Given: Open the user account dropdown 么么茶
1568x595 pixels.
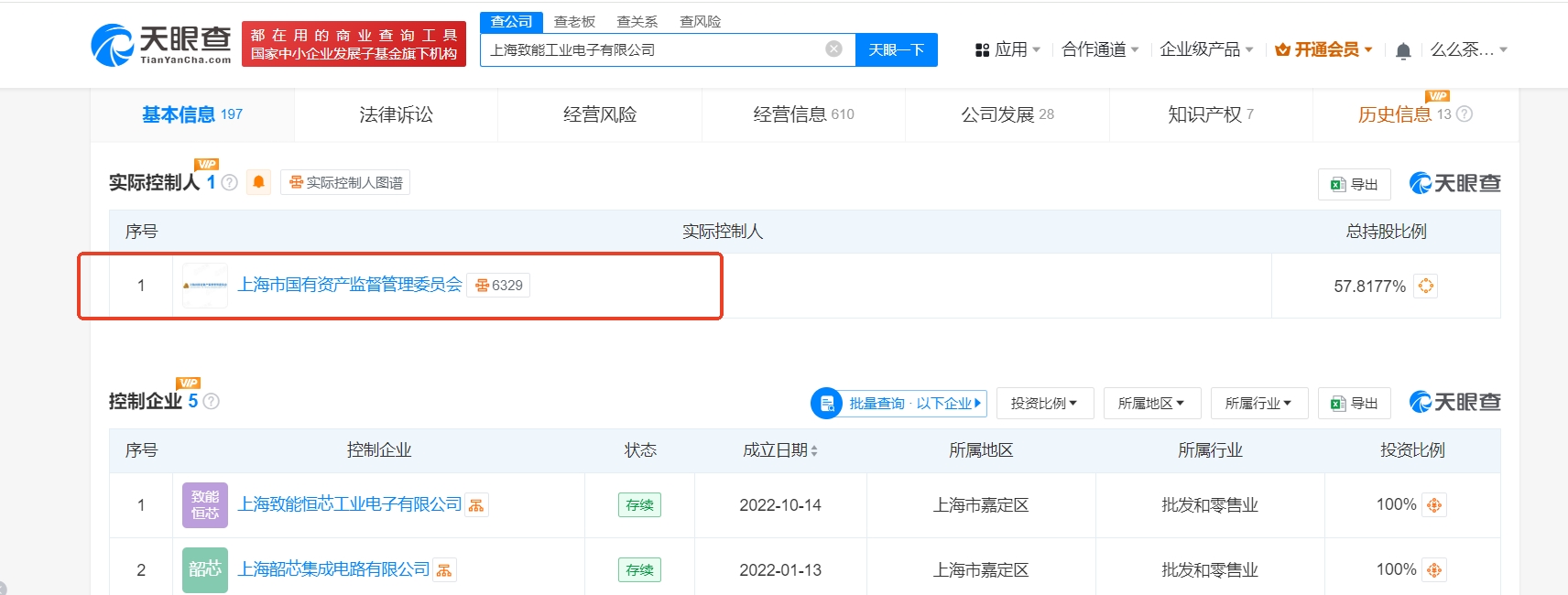Looking at the screenshot, I should (x=1469, y=49).
